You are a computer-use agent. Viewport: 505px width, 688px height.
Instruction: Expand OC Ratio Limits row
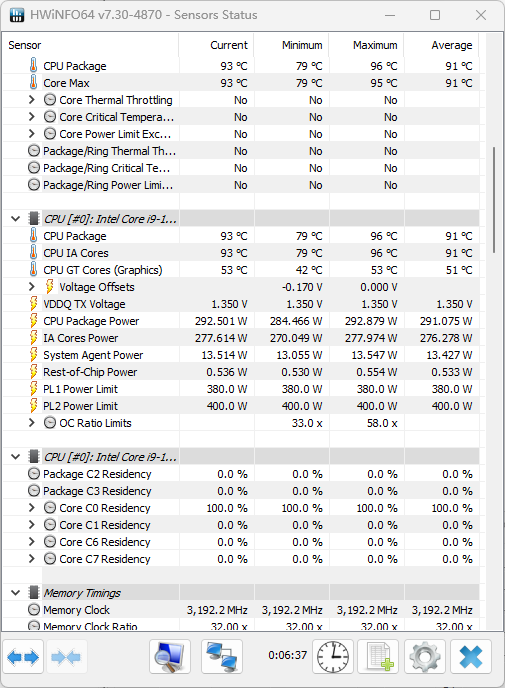31,423
